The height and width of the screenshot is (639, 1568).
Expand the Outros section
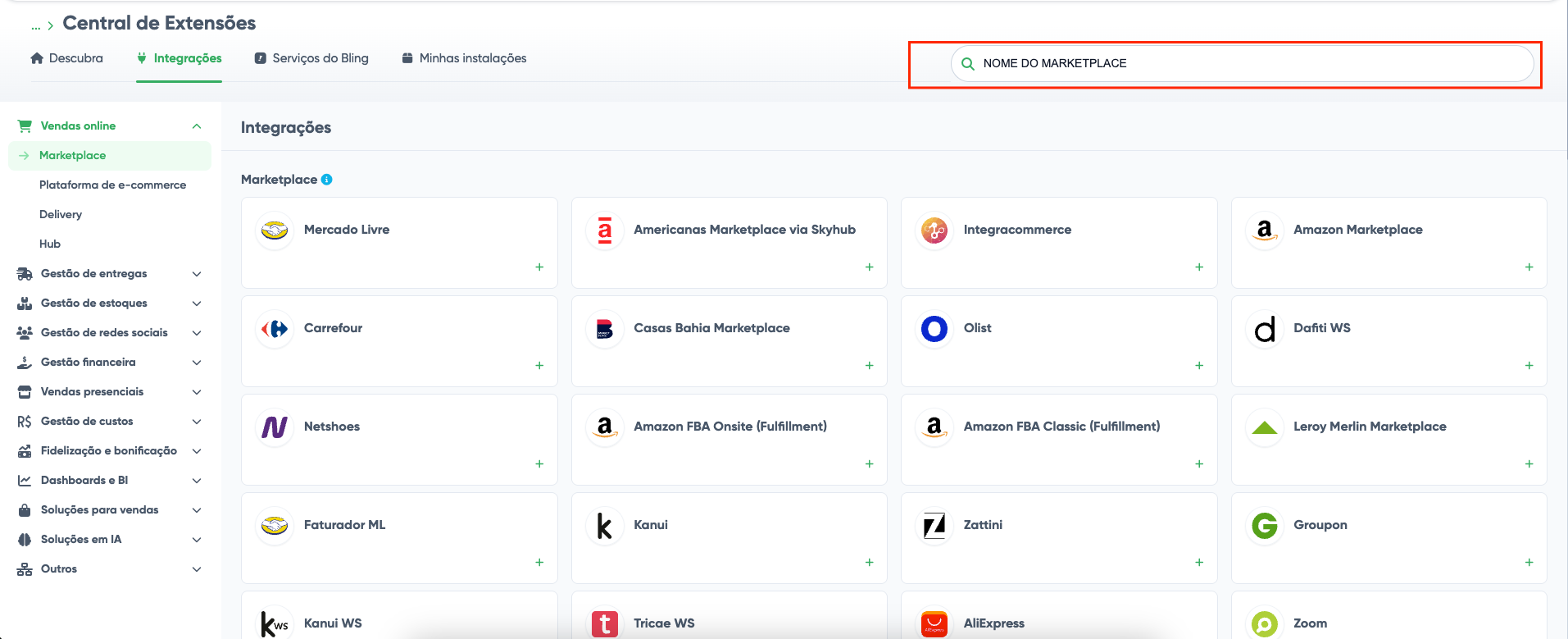pos(197,569)
